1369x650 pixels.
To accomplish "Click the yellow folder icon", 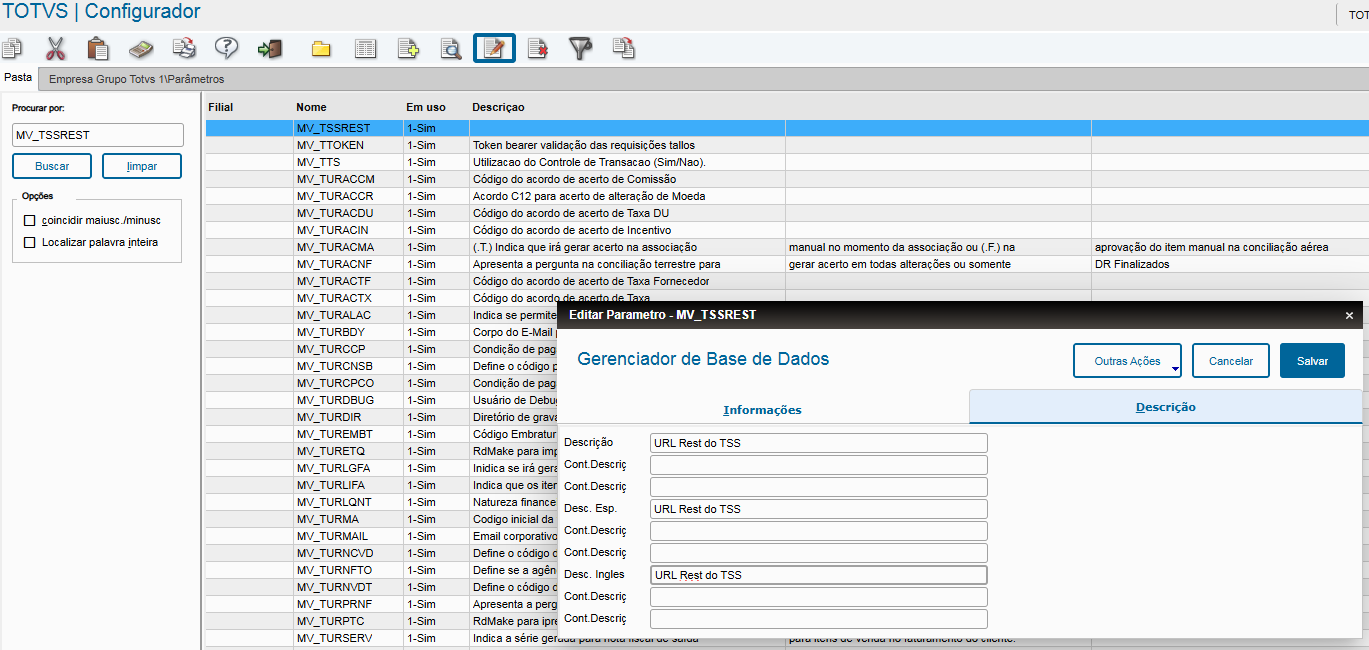I will tap(321, 48).
